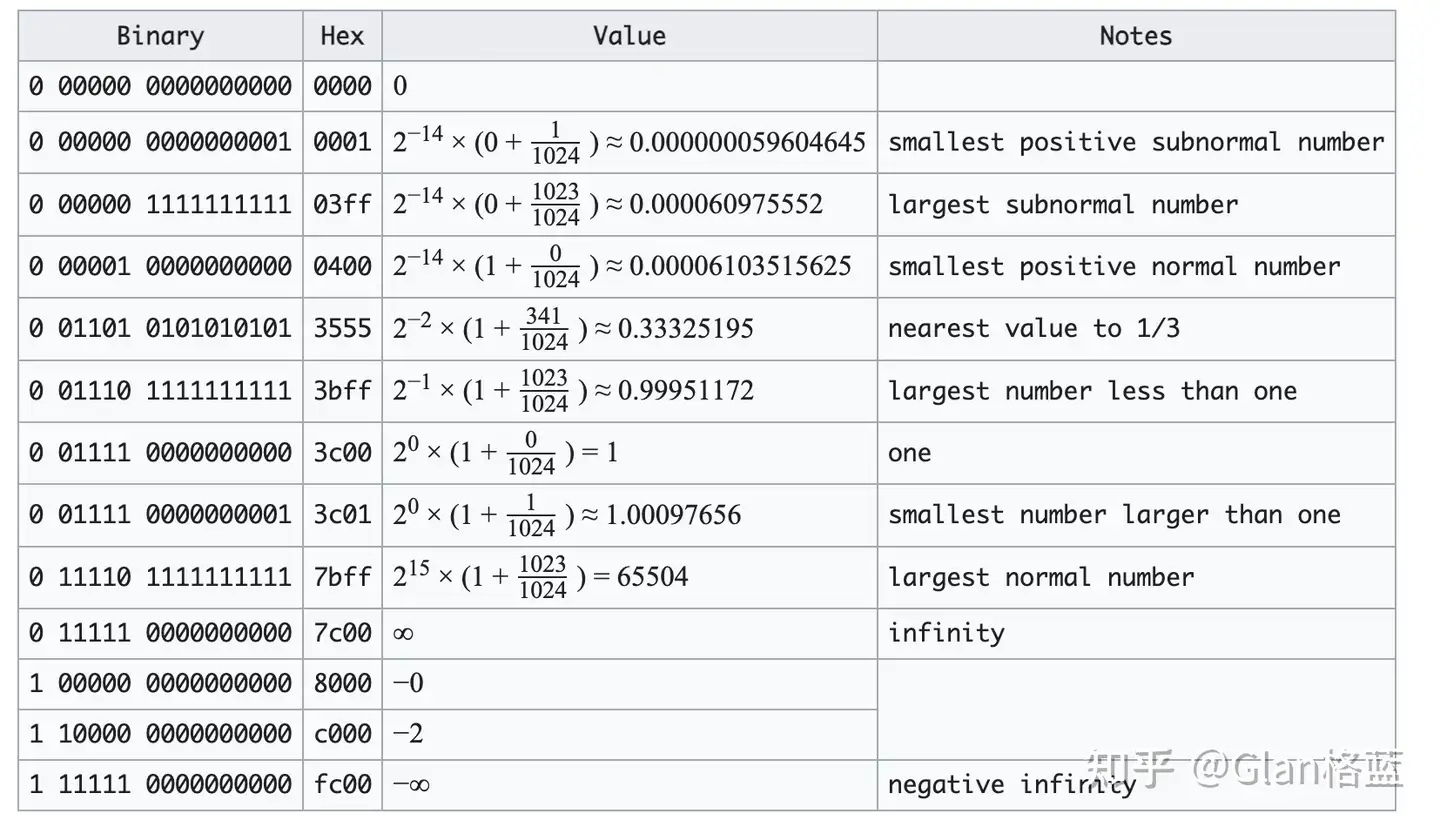This screenshot has width=1440, height=827.
Task: Select the "smallest positive normal number" note
Action: coord(1113,267)
